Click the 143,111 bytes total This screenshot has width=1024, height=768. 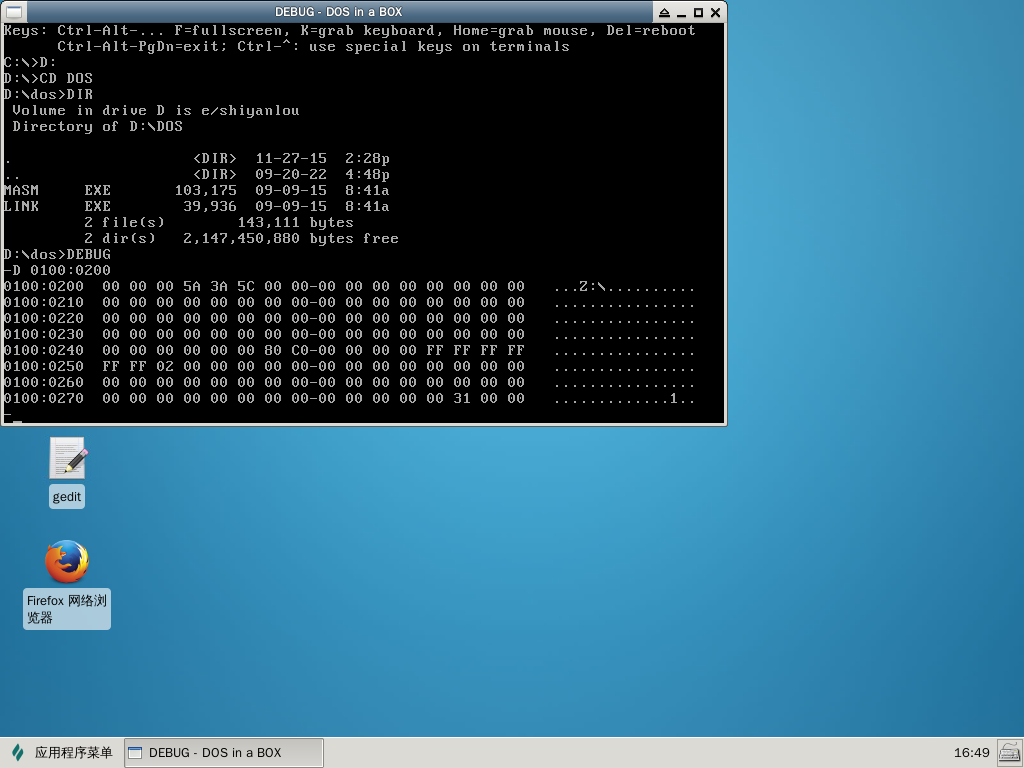coord(295,222)
